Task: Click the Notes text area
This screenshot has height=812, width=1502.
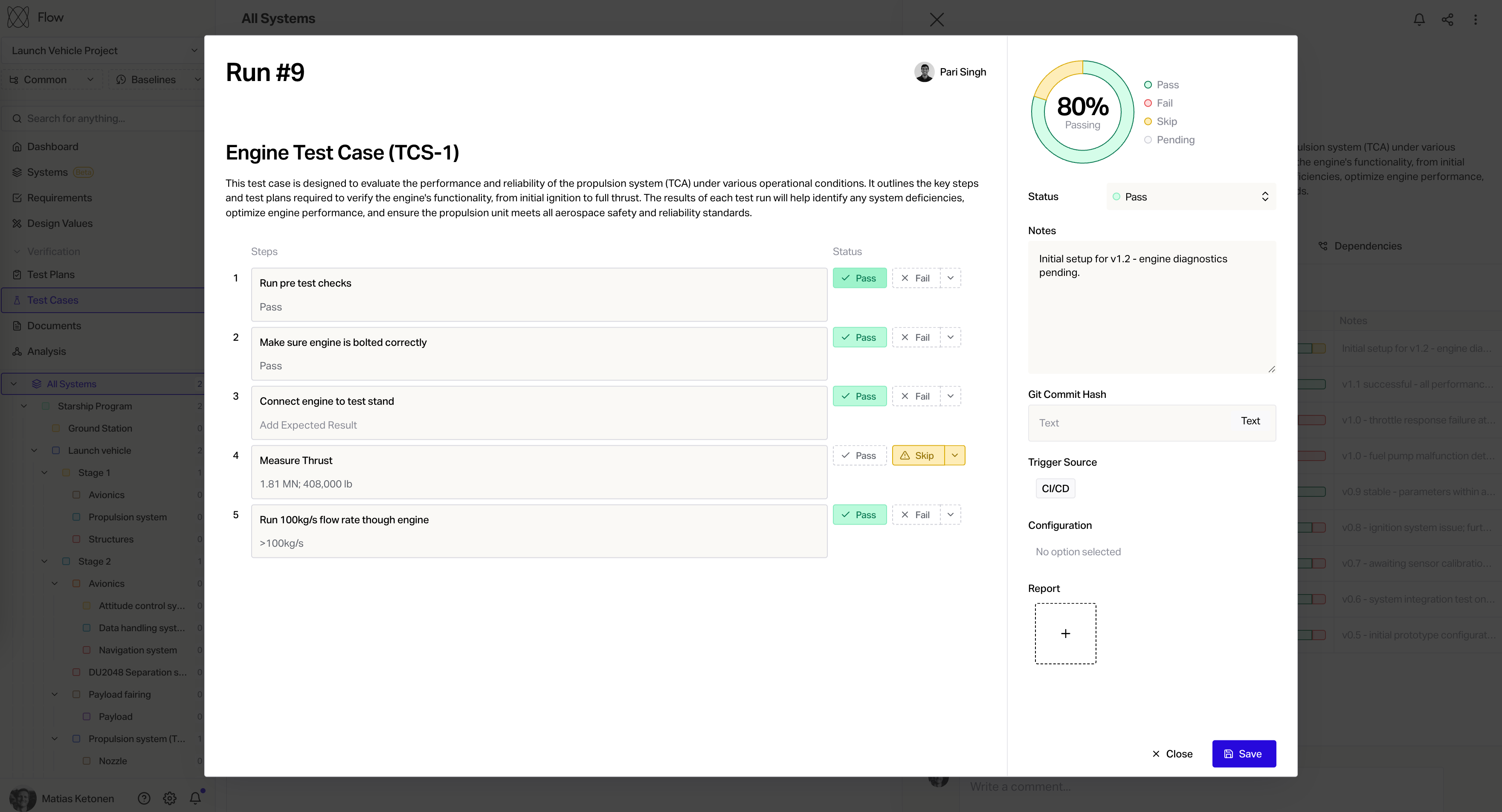Action: tap(1151, 307)
